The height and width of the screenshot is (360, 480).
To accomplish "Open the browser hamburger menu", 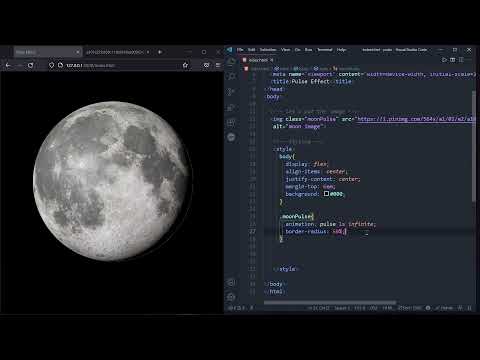I will click(218, 65).
